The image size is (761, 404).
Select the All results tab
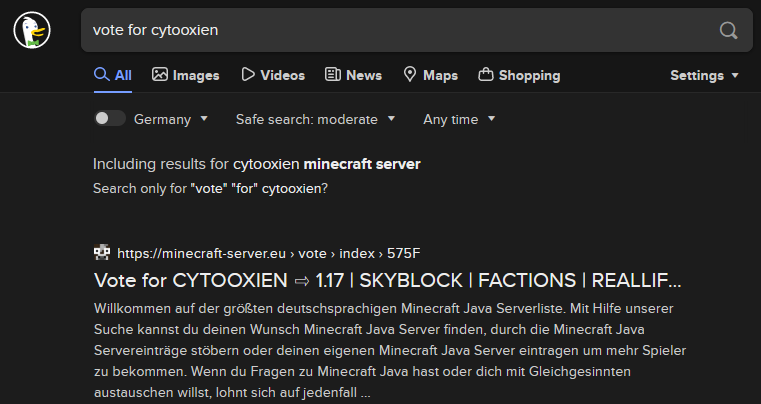pos(113,75)
